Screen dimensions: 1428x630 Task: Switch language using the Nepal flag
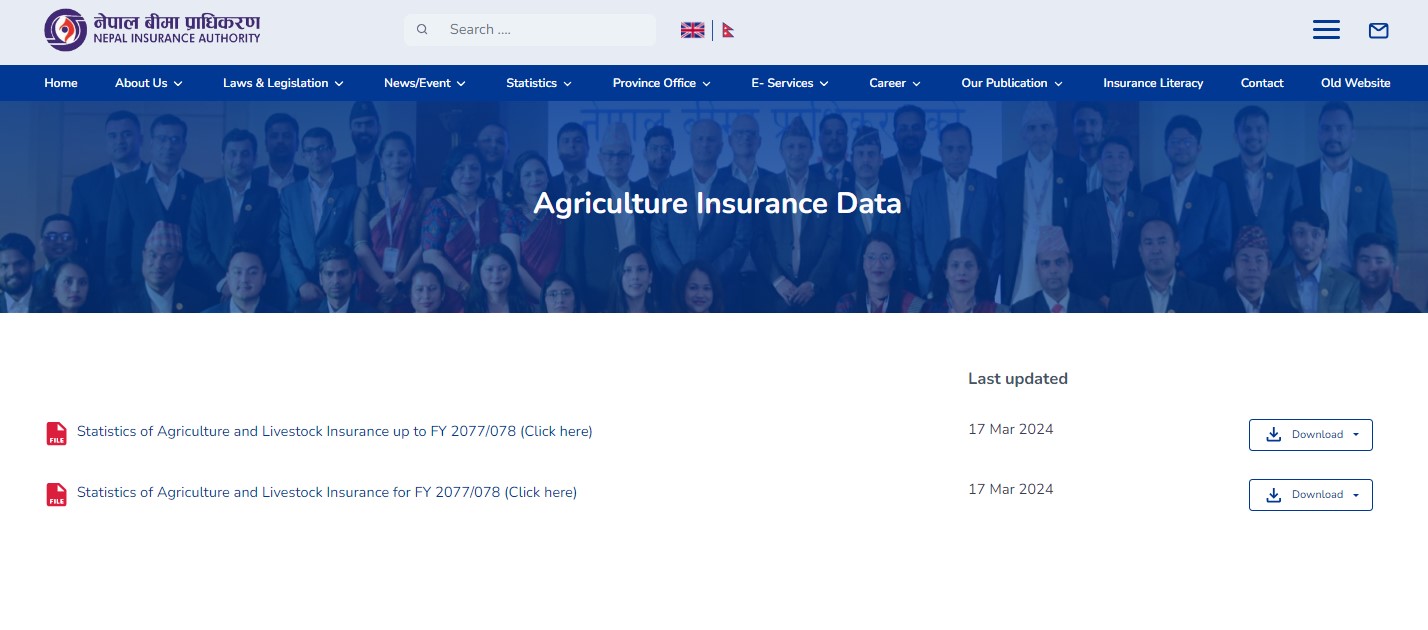[x=728, y=30]
